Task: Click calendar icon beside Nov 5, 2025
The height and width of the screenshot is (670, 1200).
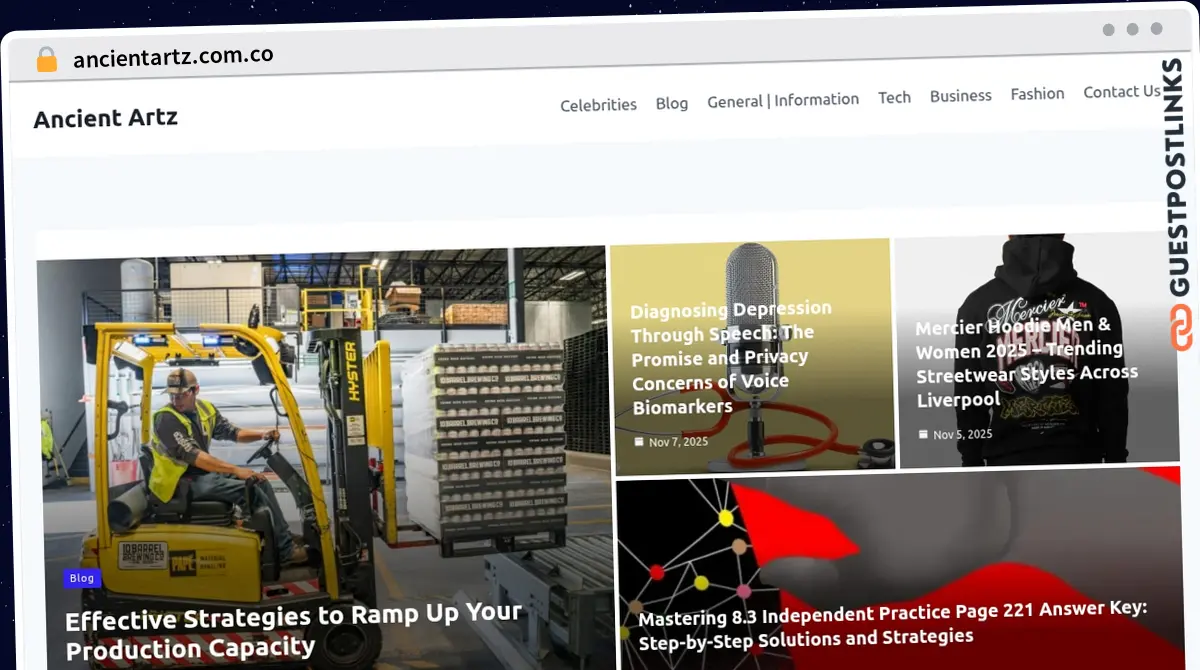Action: coord(923,434)
